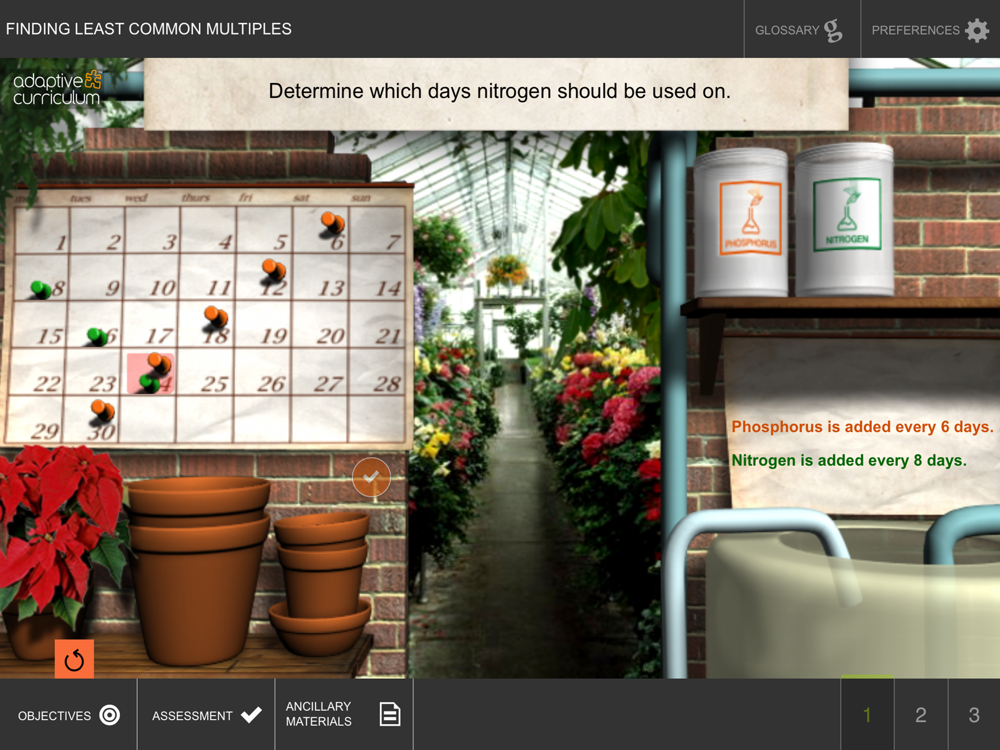This screenshot has height=750, width=1000.
Task: Click the green pin on day 8
Action: click(41, 290)
